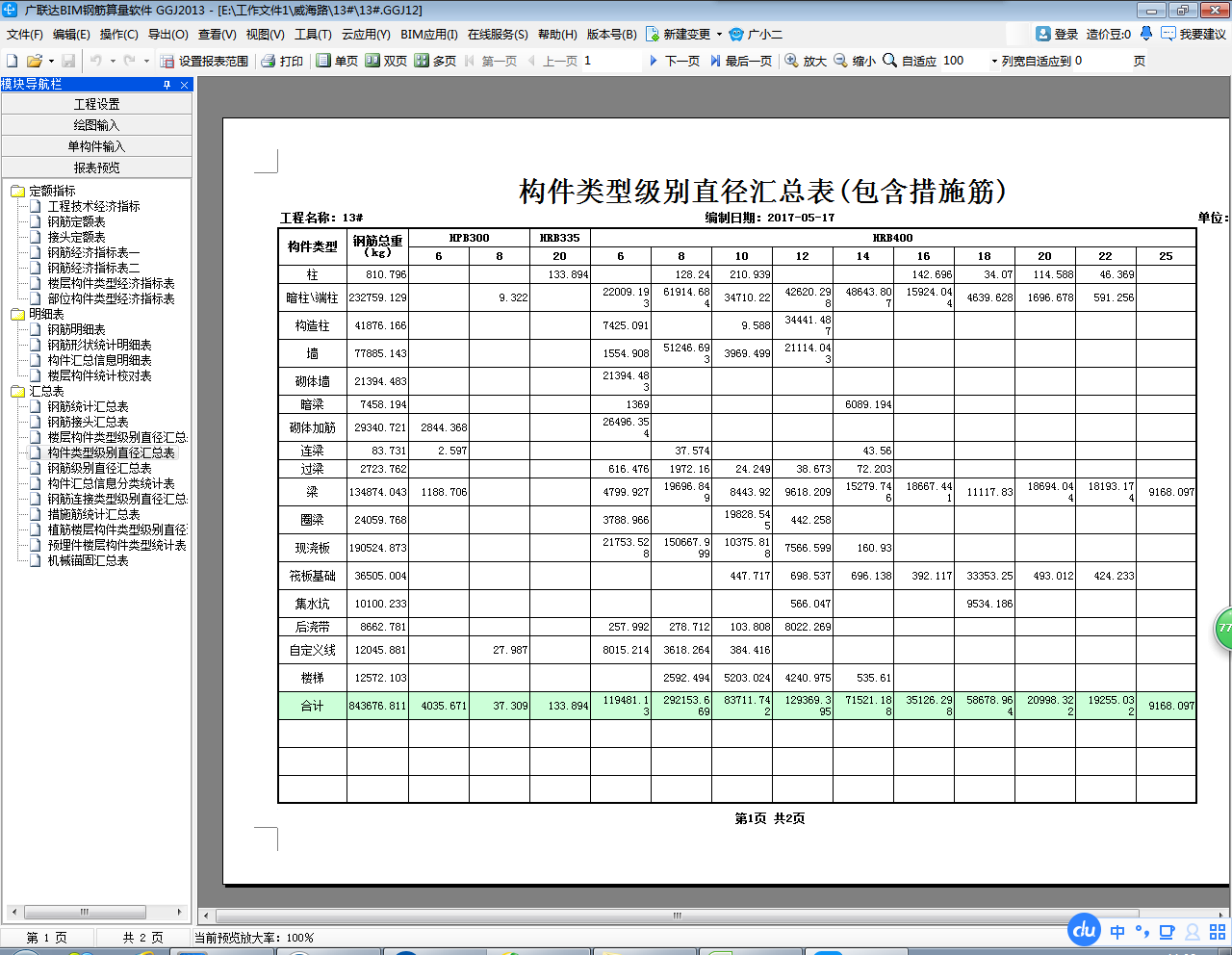Select 工程技术经济指标 report
This screenshot has width=1232, height=955.
click(93, 206)
